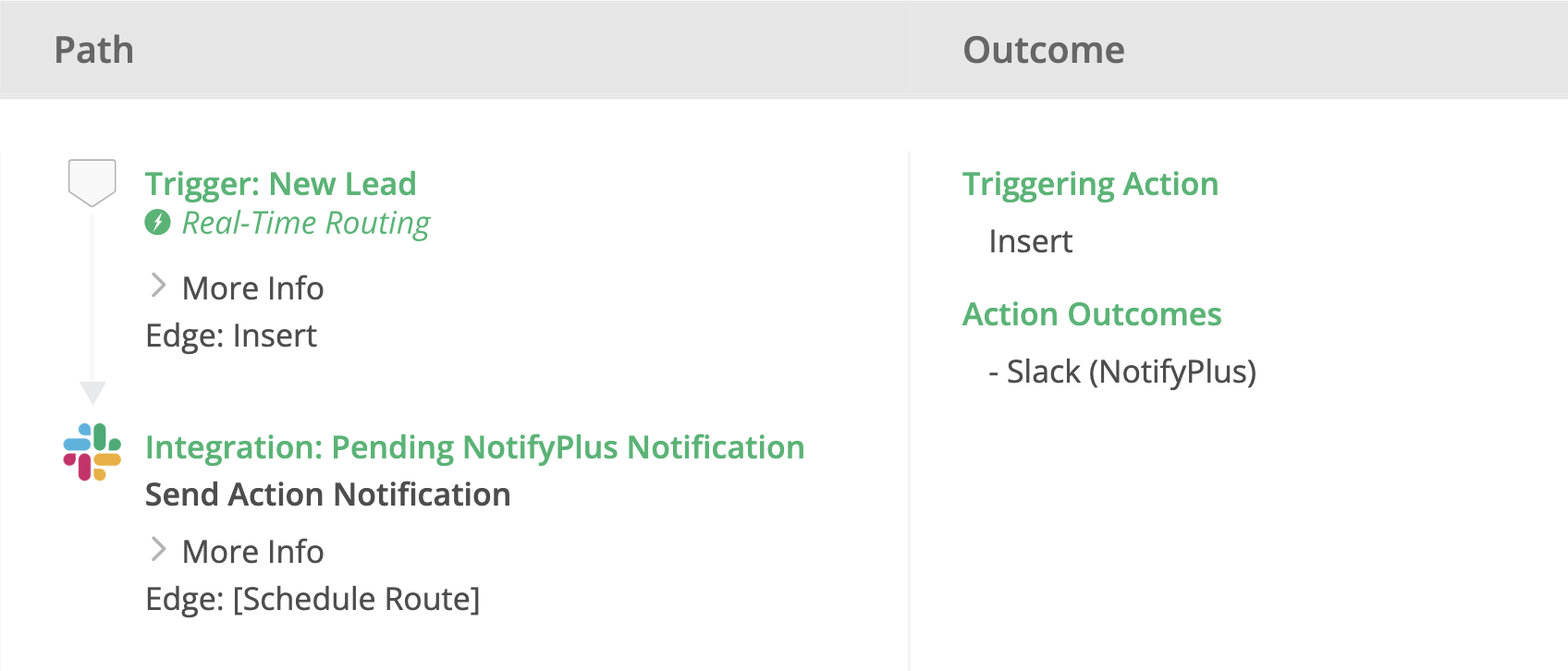
Task: Click More Info text above Edge: [Schedule Route]
Action: pyautogui.click(x=252, y=552)
